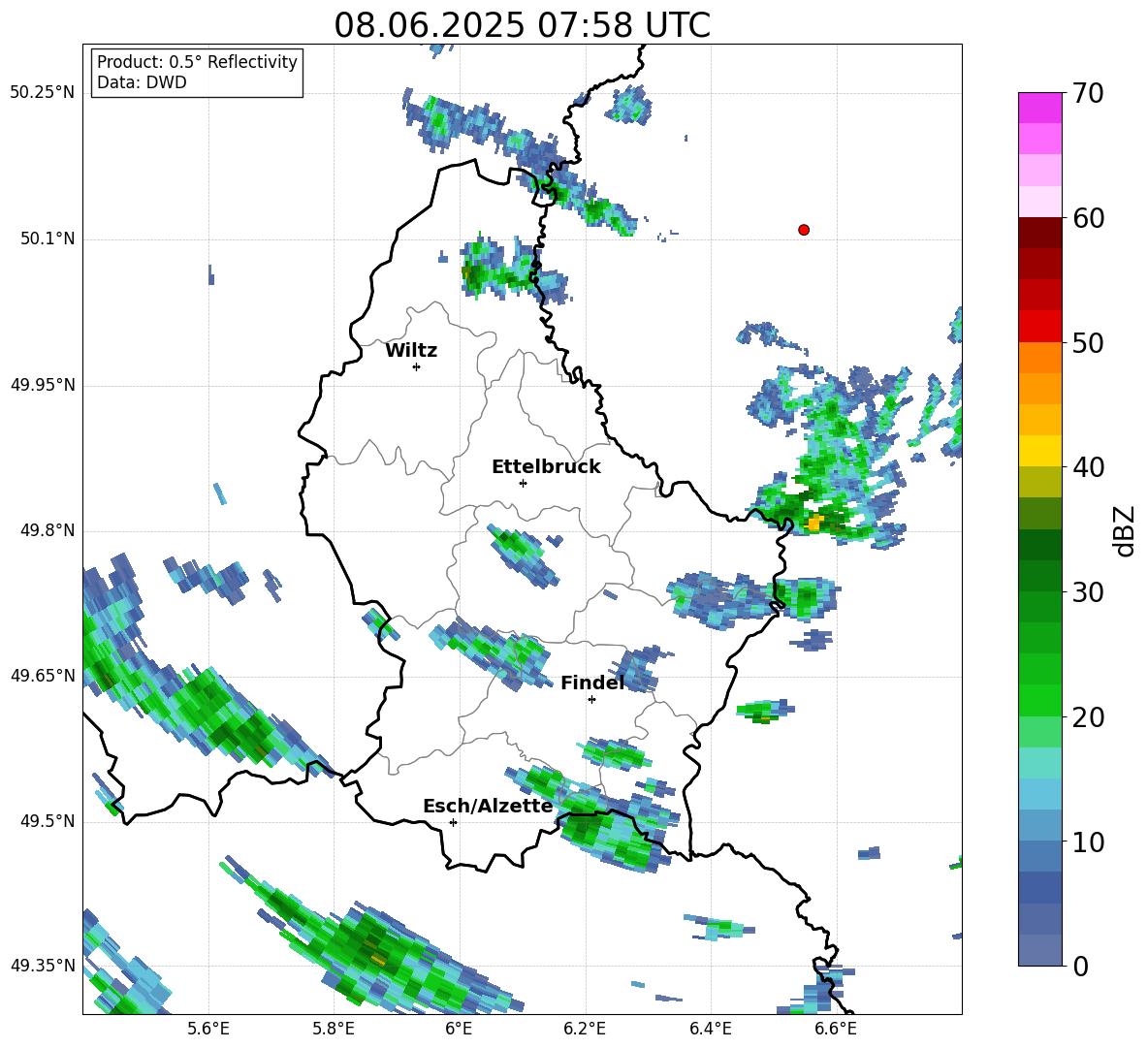Click the 6.2°E longitude label
The image size is (1148, 1048).
pyautogui.click(x=585, y=1029)
